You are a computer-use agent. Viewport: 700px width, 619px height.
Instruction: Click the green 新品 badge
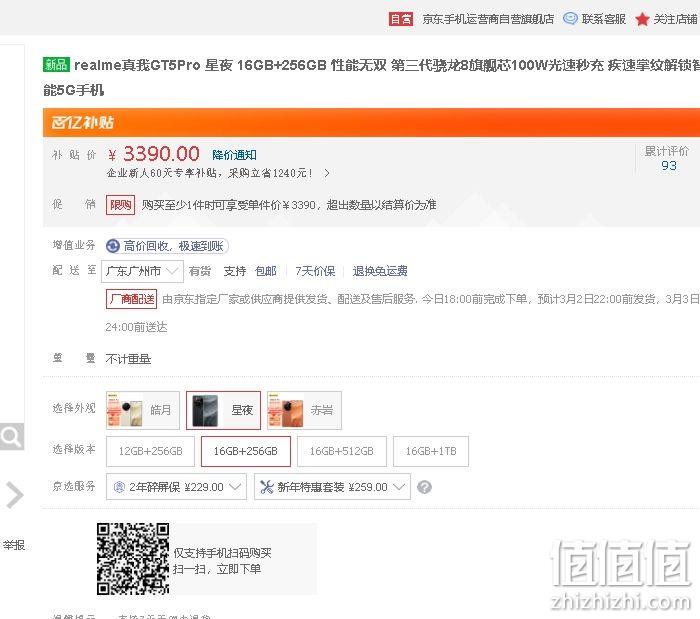(56, 65)
